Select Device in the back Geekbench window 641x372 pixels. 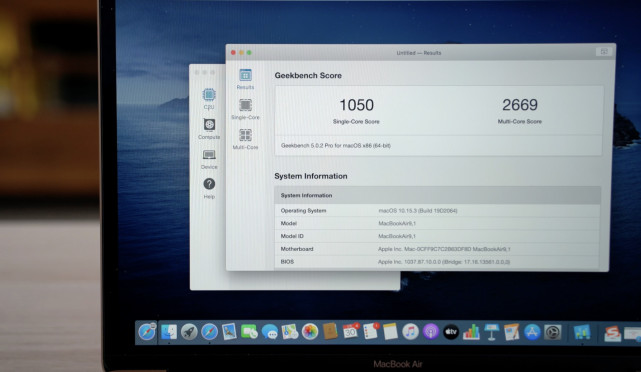click(x=209, y=159)
